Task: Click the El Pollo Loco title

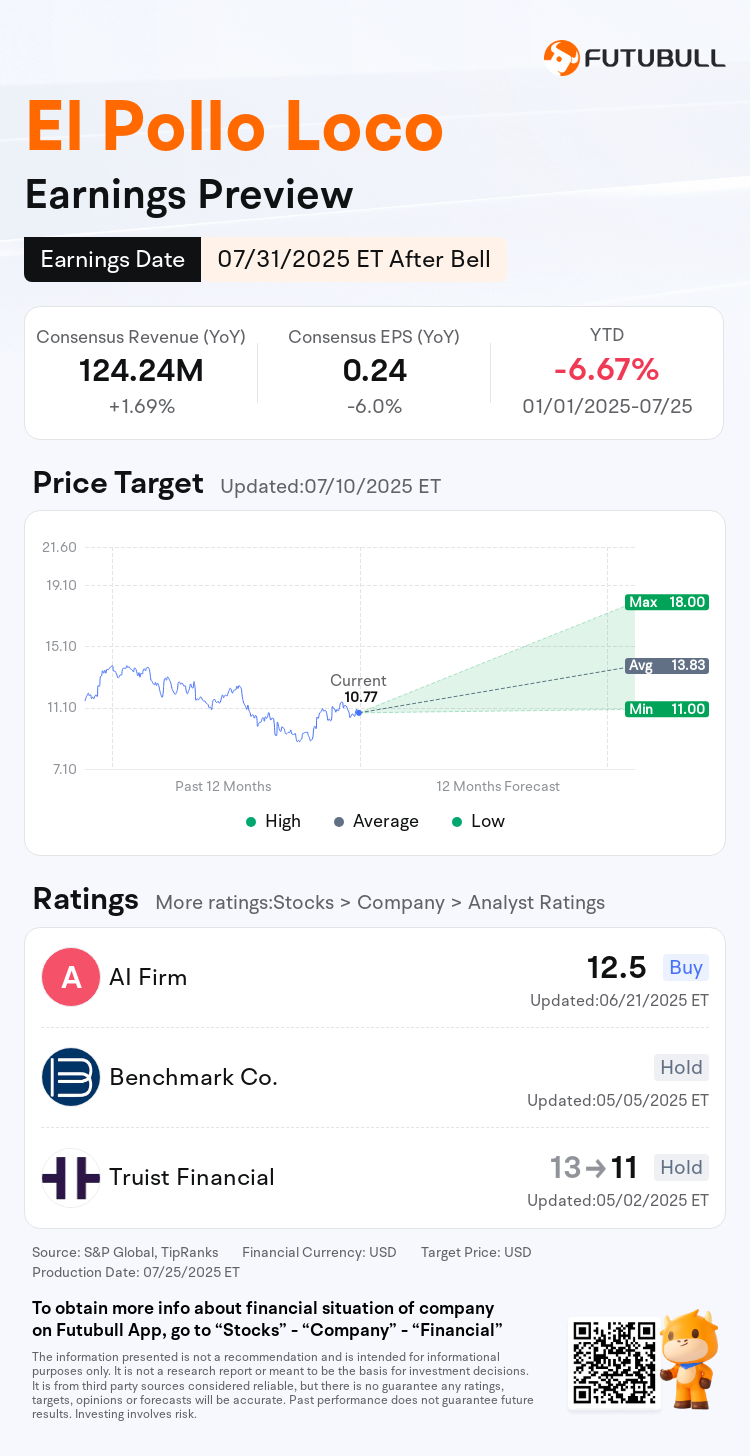Action: [x=234, y=128]
